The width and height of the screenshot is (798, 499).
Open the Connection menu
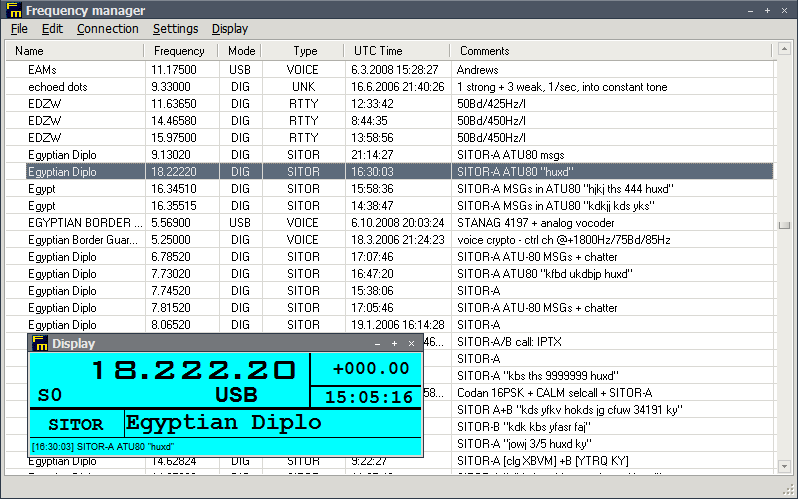tap(107, 29)
